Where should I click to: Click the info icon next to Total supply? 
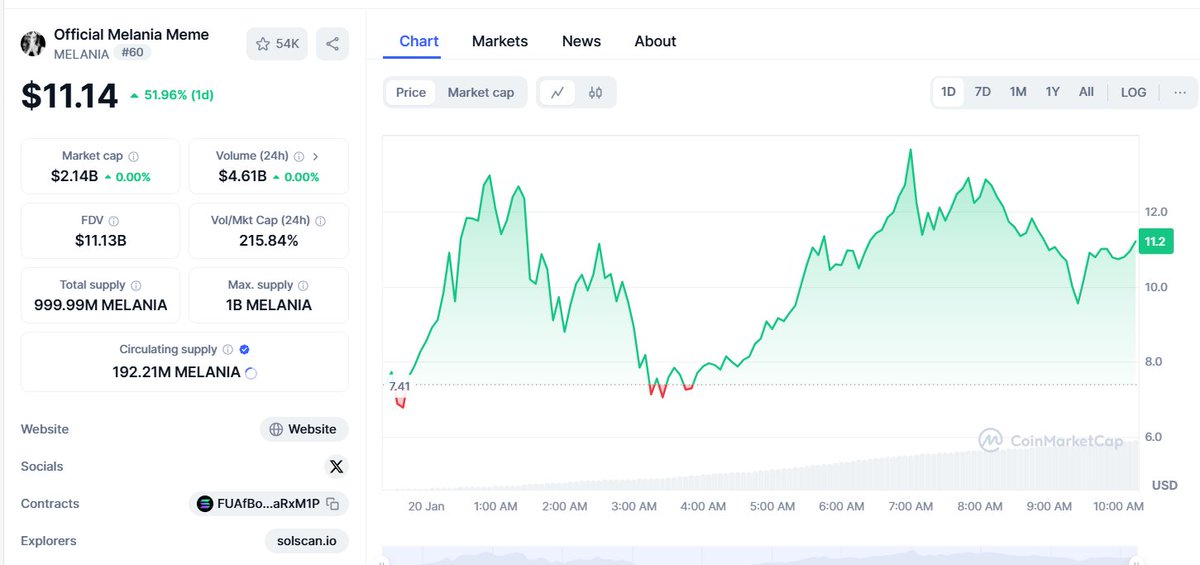click(136, 285)
